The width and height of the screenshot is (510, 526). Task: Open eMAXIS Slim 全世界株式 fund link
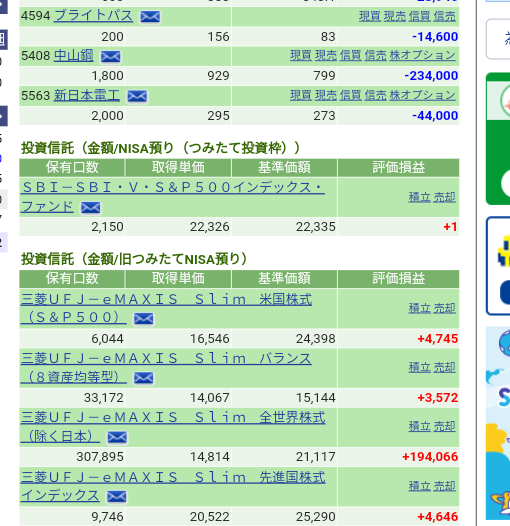[x=173, y=427]
